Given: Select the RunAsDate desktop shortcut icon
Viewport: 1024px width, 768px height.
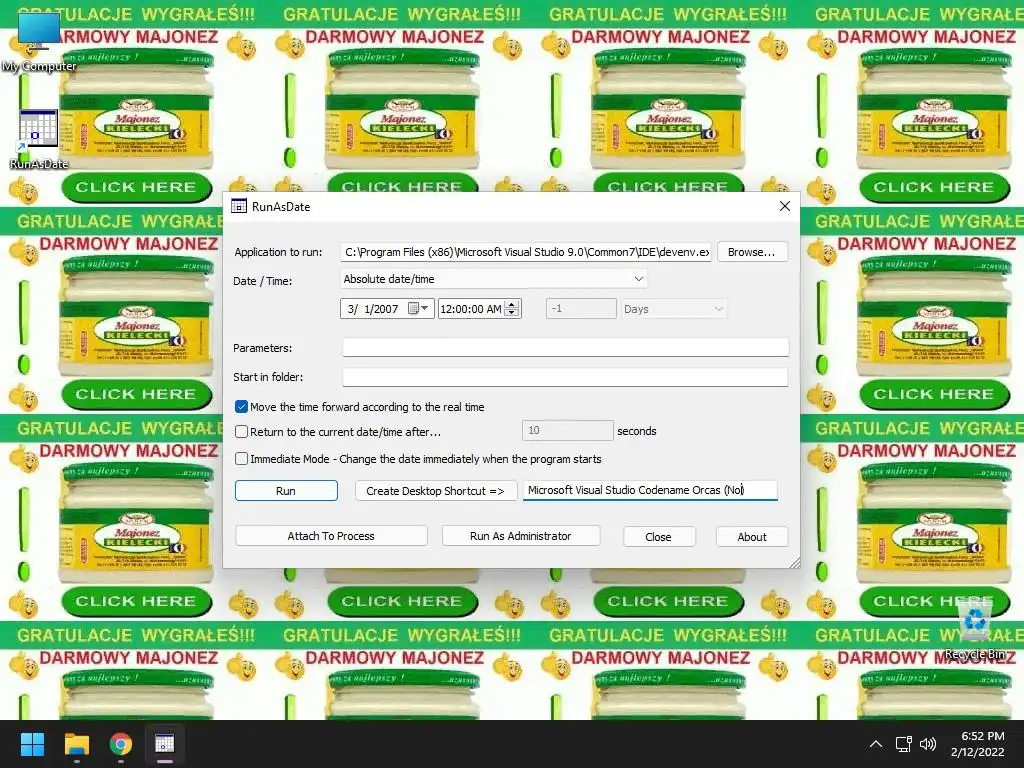Looking at the screenshot, I should click(x=38, y=138).
